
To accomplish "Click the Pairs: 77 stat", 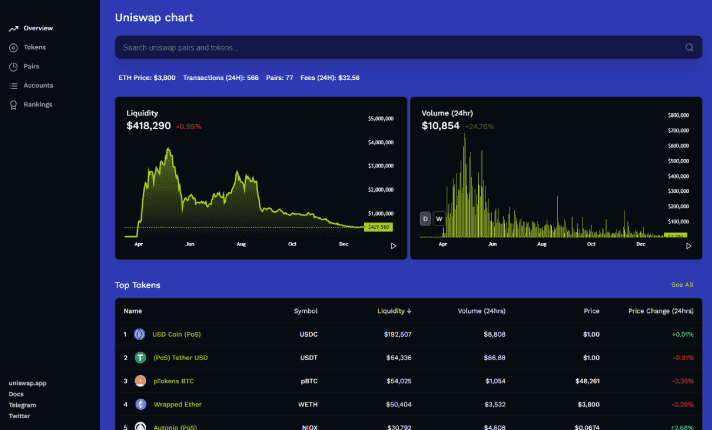I will tap(279, 78).
